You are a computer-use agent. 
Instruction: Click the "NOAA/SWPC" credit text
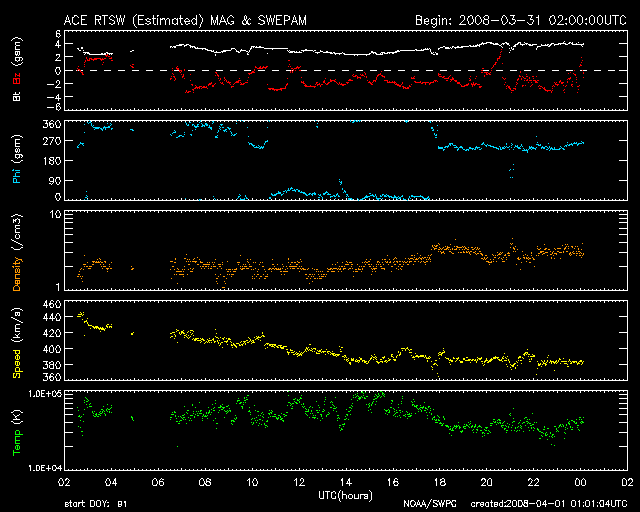[x=429, y=504]
